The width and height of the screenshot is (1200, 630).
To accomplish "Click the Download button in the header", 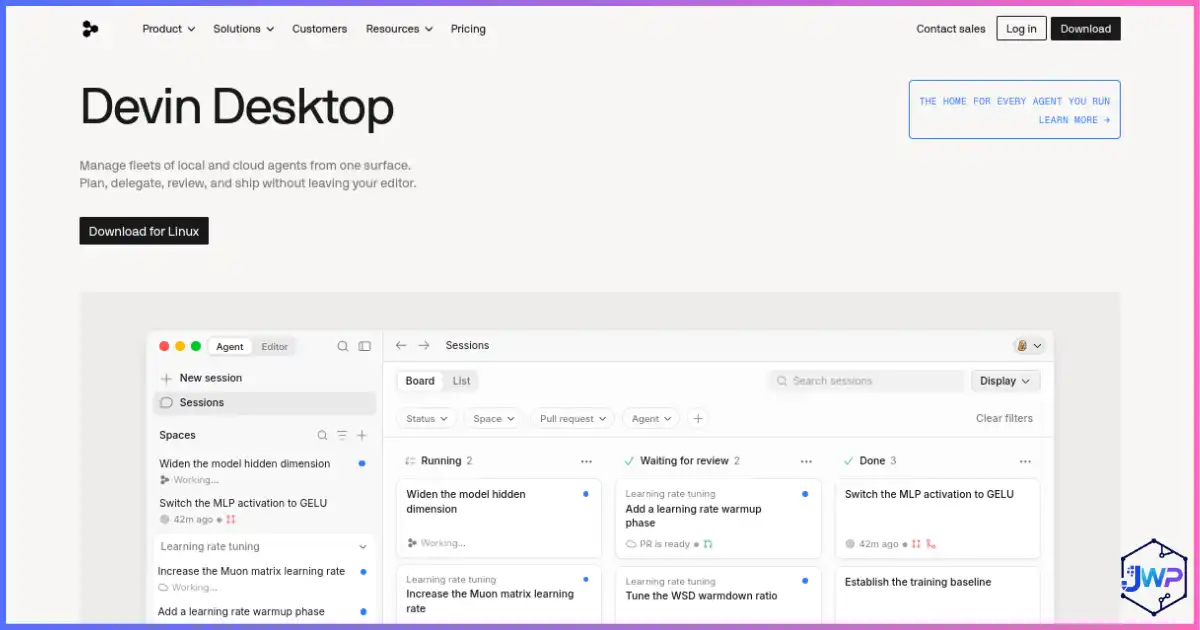I will 1086,29.
